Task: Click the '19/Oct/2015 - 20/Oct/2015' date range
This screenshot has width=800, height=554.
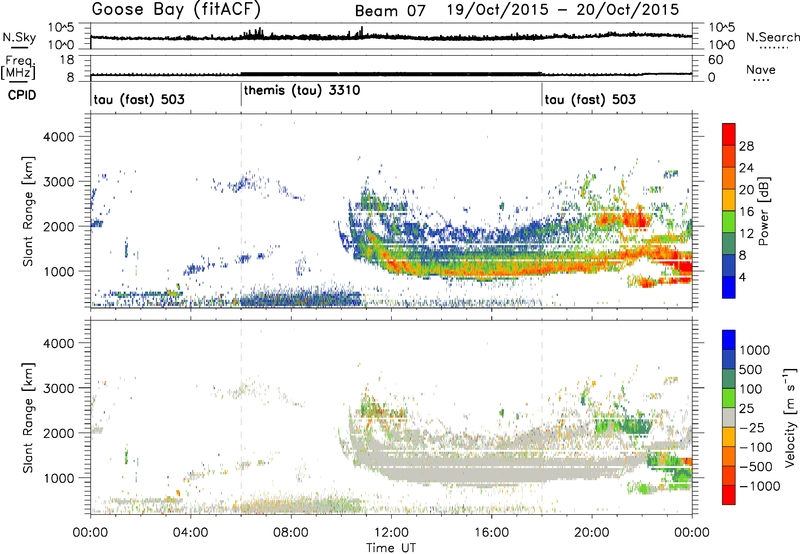Action: [x=563, y=10]
